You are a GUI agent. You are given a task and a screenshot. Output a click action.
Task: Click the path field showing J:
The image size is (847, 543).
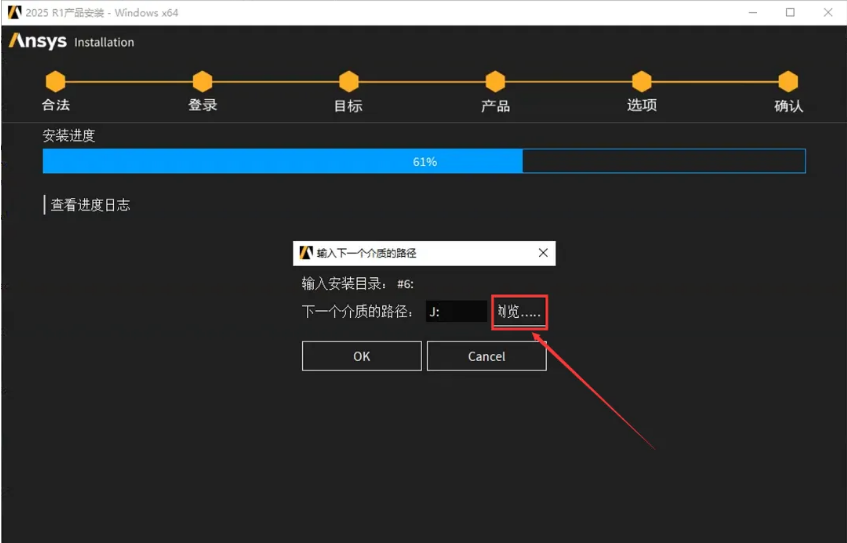click(456, 312)
